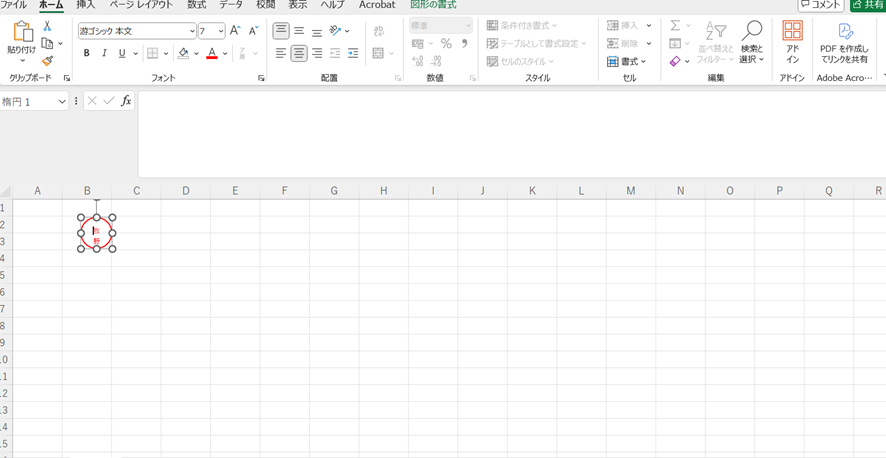
Task: Click the 共有 (Share) button
Action: click(x=867, y=5)
